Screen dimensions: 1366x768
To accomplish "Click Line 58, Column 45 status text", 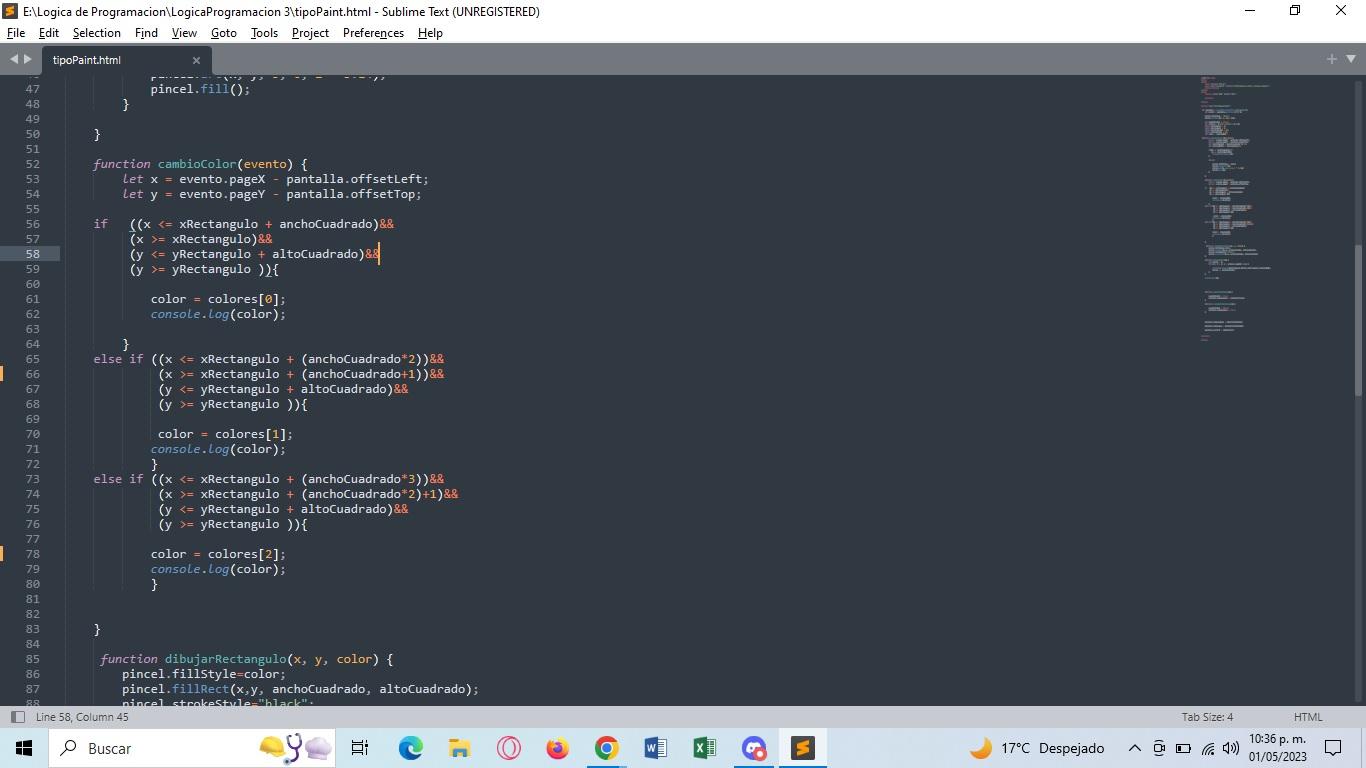I will click(82, 717).
